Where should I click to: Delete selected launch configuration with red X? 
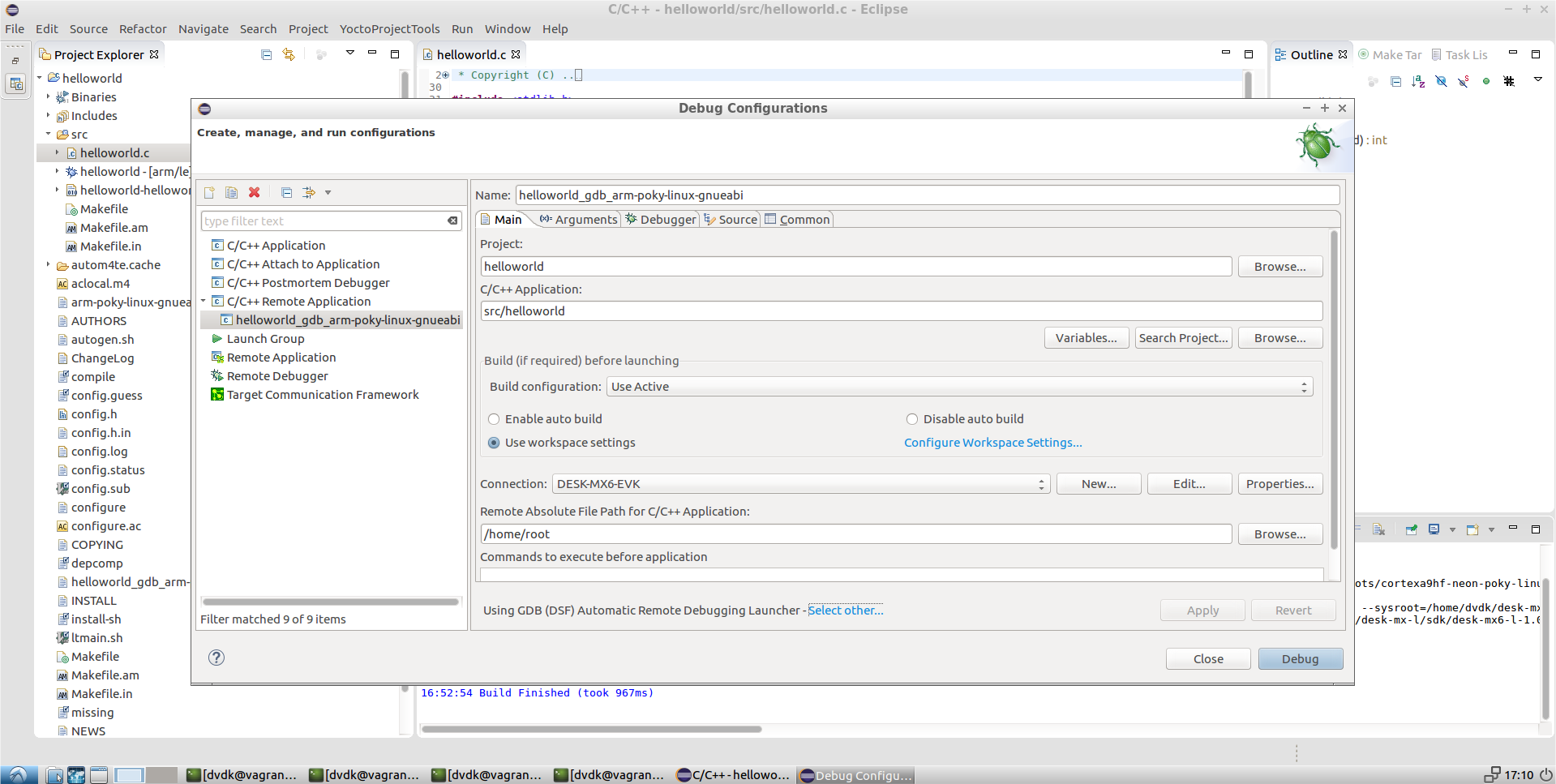254,193
